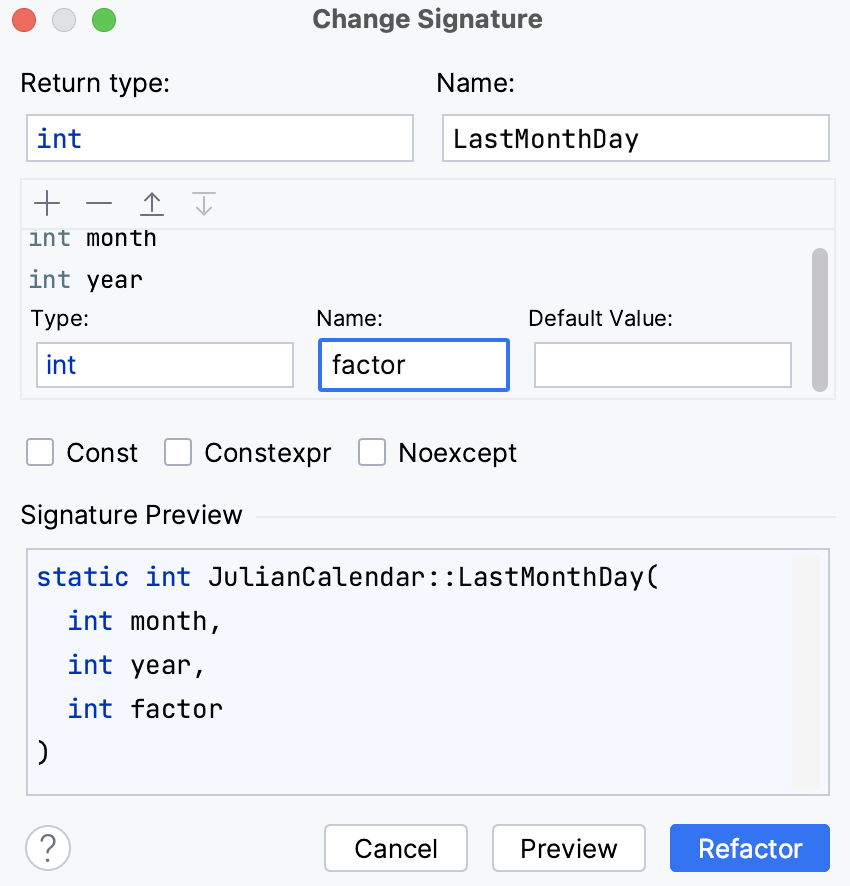This screenshot has width=850, height=886.
Task: Enable the Noexcept checkbox
Action: pyautogui.click(x=372, y=452)
